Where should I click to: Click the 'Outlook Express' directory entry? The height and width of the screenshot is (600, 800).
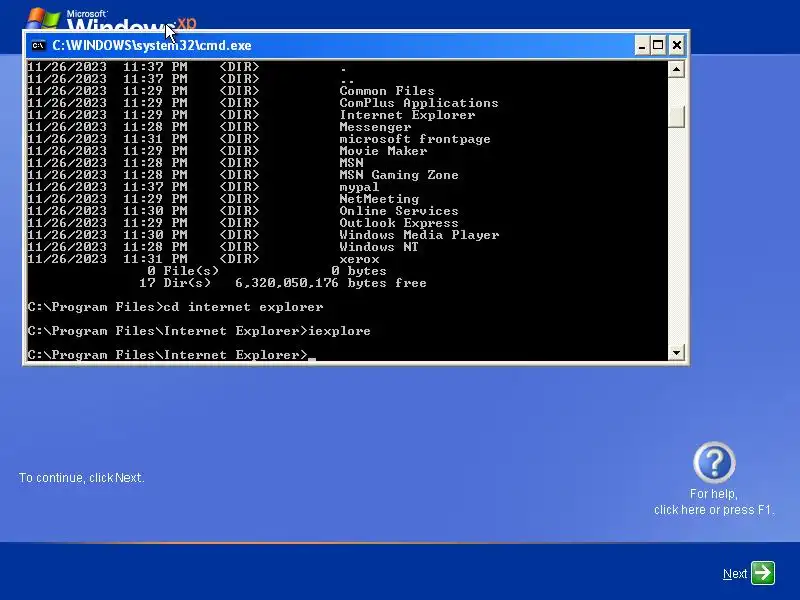click(399, 223)
